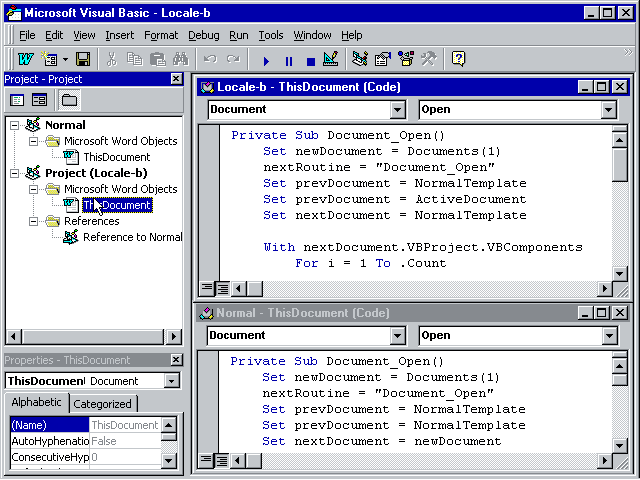
Task: Open the Properties Window toolbar icon
Action: [x=383, y=59]
